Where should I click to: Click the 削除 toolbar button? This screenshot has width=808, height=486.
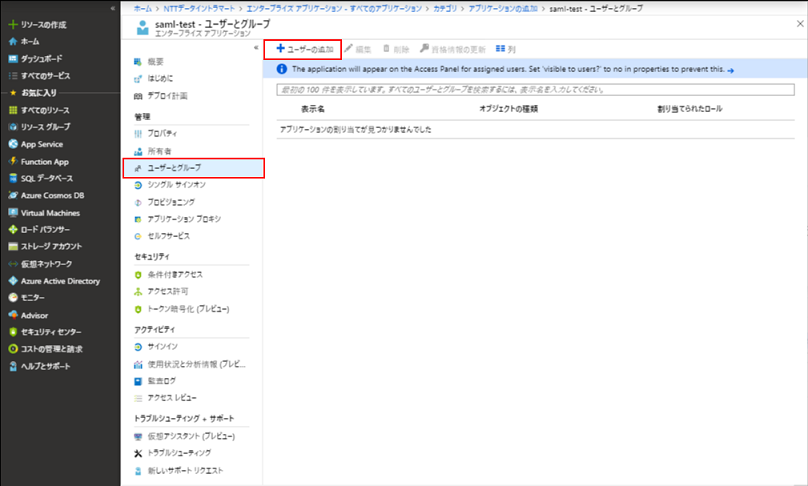point(396,49)
